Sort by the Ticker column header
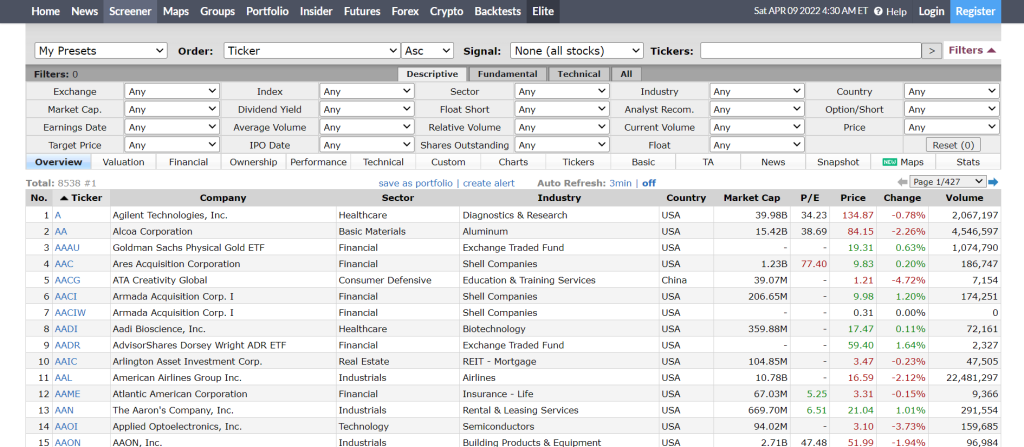Viewport: 1024px width, 447px height. (81, 198)
